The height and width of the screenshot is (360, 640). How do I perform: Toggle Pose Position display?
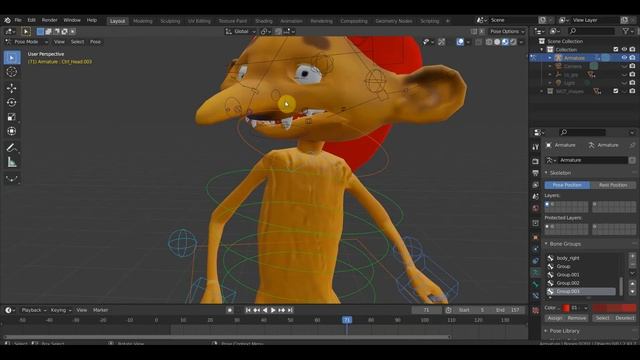coord(567,185)
